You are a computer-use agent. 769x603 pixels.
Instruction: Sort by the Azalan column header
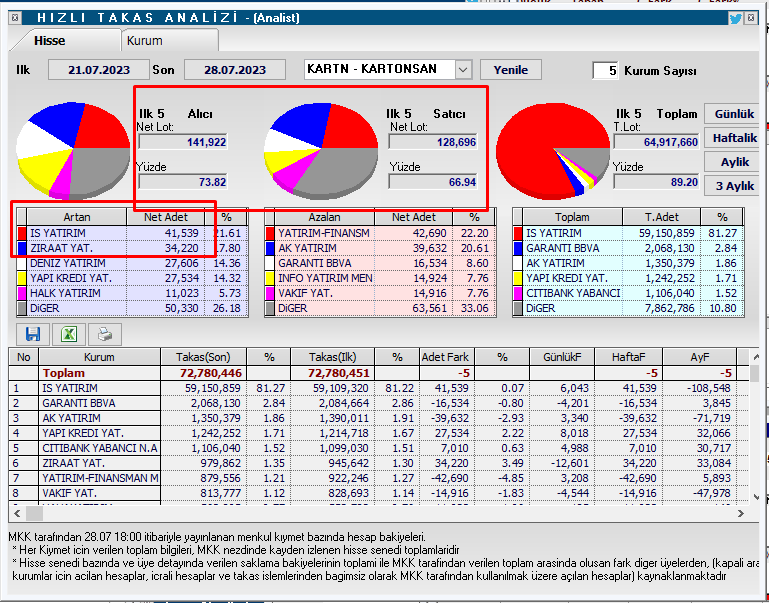pyautogui.click(x=324, y=217)
